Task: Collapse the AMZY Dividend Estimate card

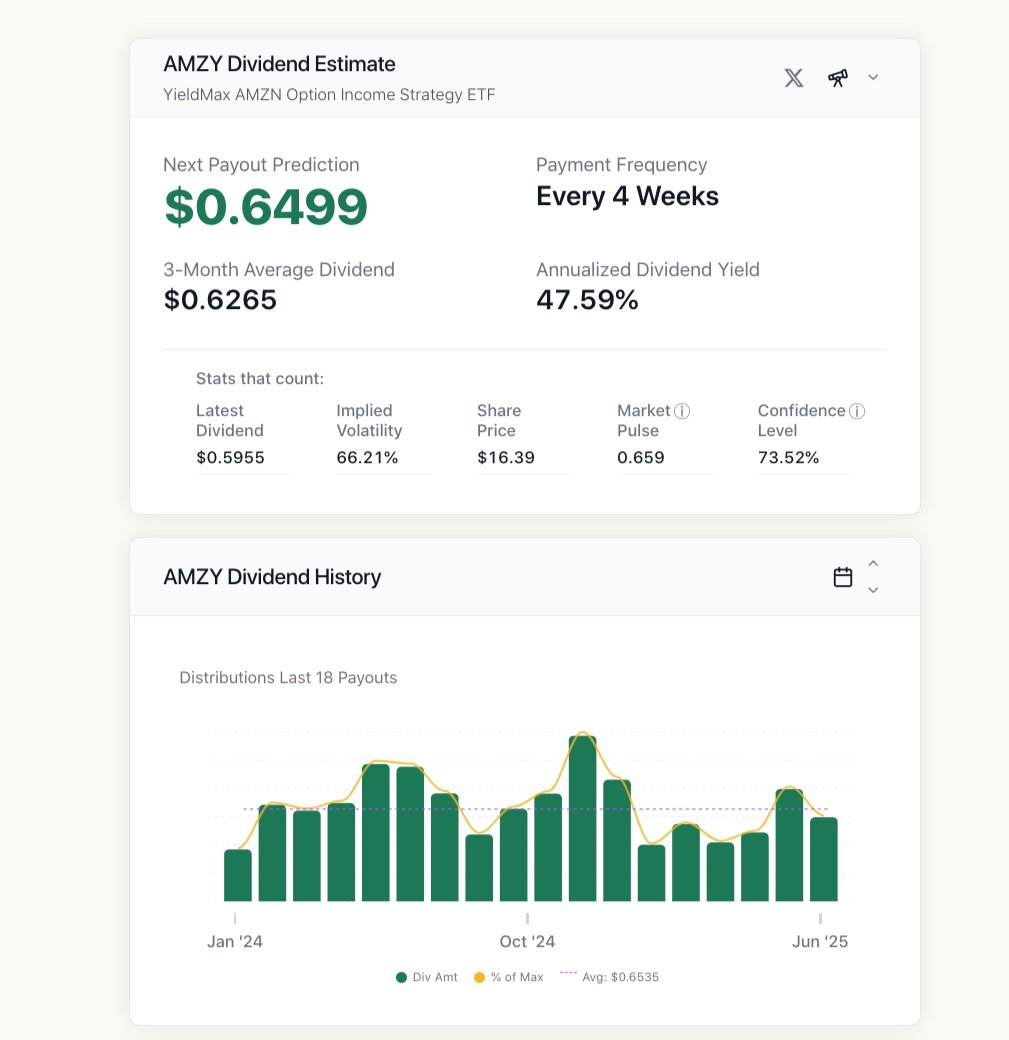Action: [873, 78]
